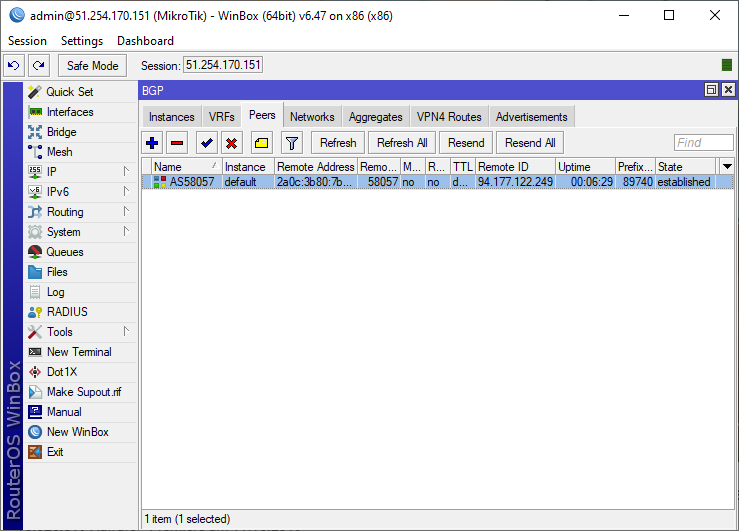Click the Resend All button
Viewport: 739px width, 531px height.
530,143
